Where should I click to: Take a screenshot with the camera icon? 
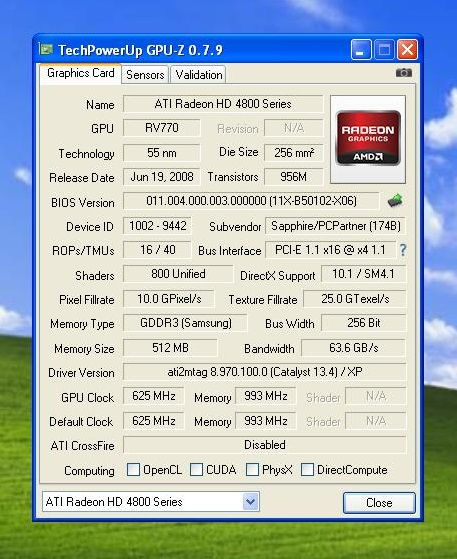click(x=404, y=73)
